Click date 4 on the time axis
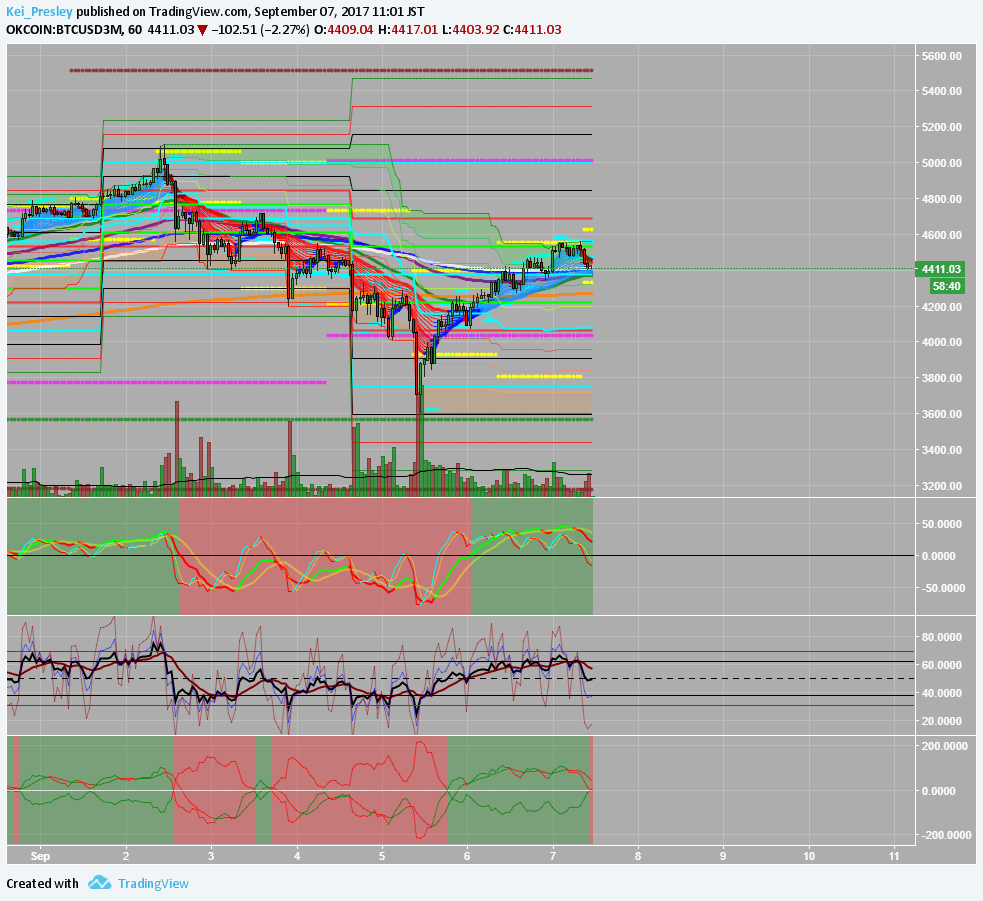Screen dimensions: 983x901 (x=297, y=856)
